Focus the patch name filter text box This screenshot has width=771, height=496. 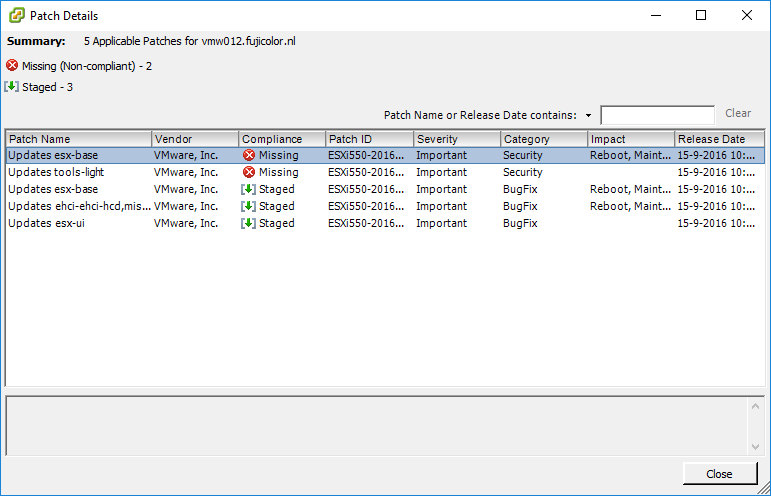657,115
